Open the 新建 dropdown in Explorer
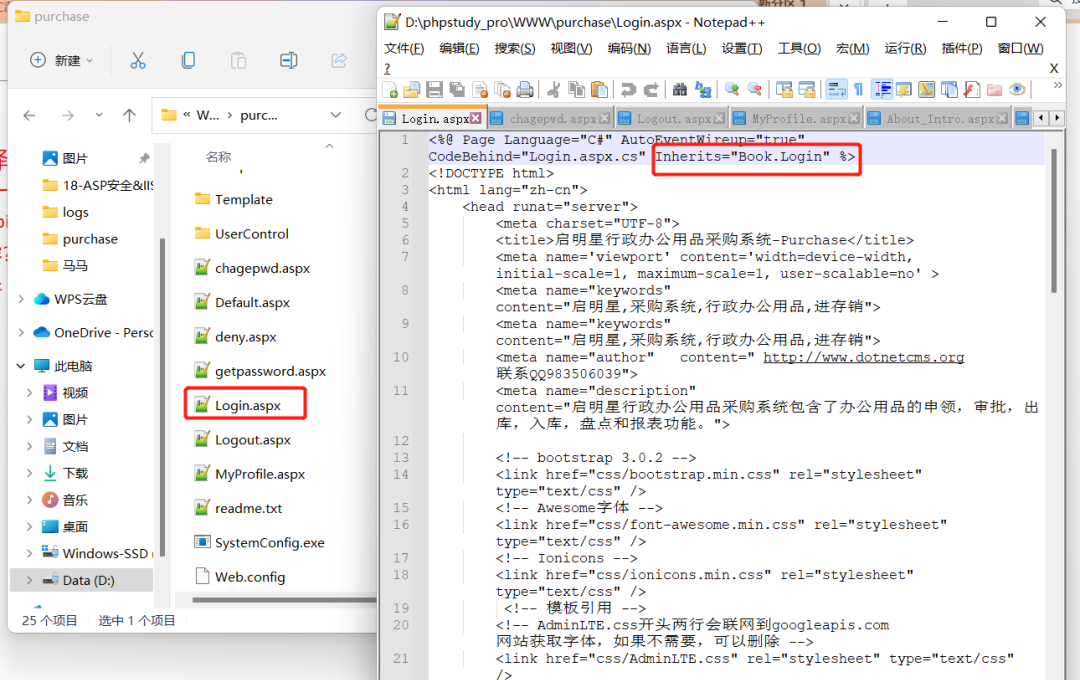The height and width of the screenshot is (680, 1080). pos(61,61)
